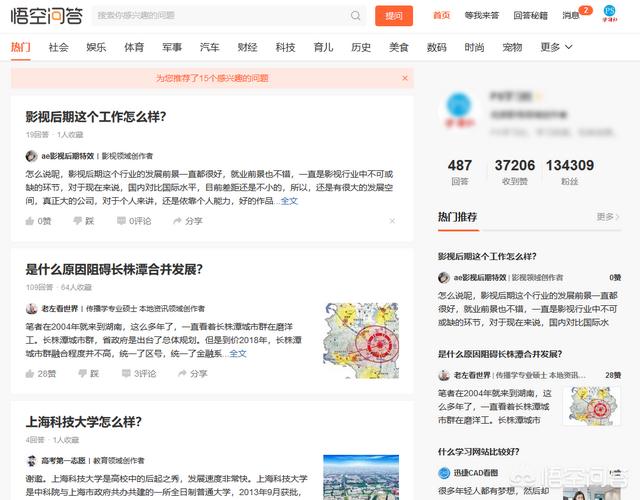Open sidebar 长株潭 map thumbnail
Image resolution: width=640 pixels, height=500 pixels.
coord(592,406)
